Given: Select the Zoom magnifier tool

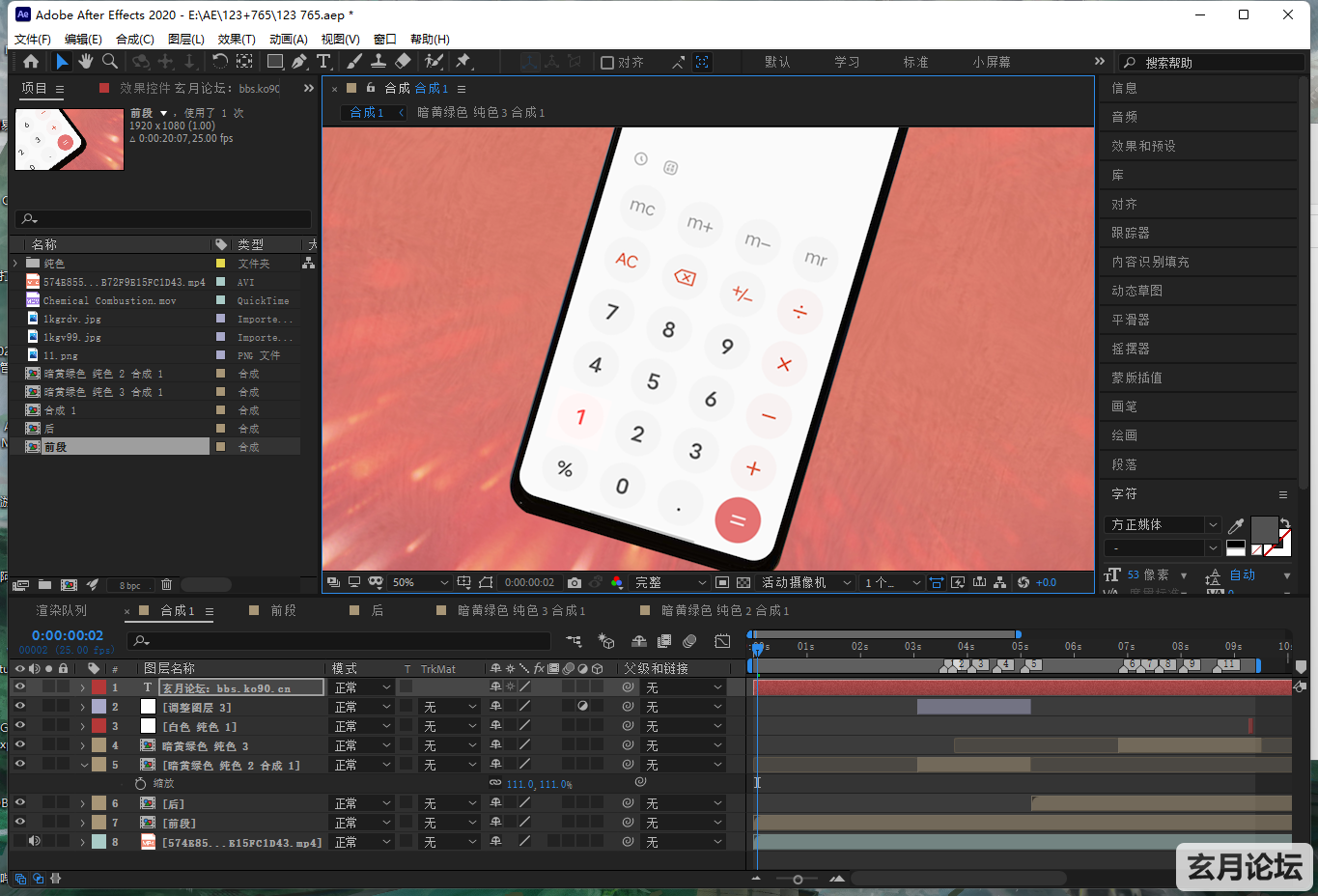Looking at the screenshot, I should point(110,62).
